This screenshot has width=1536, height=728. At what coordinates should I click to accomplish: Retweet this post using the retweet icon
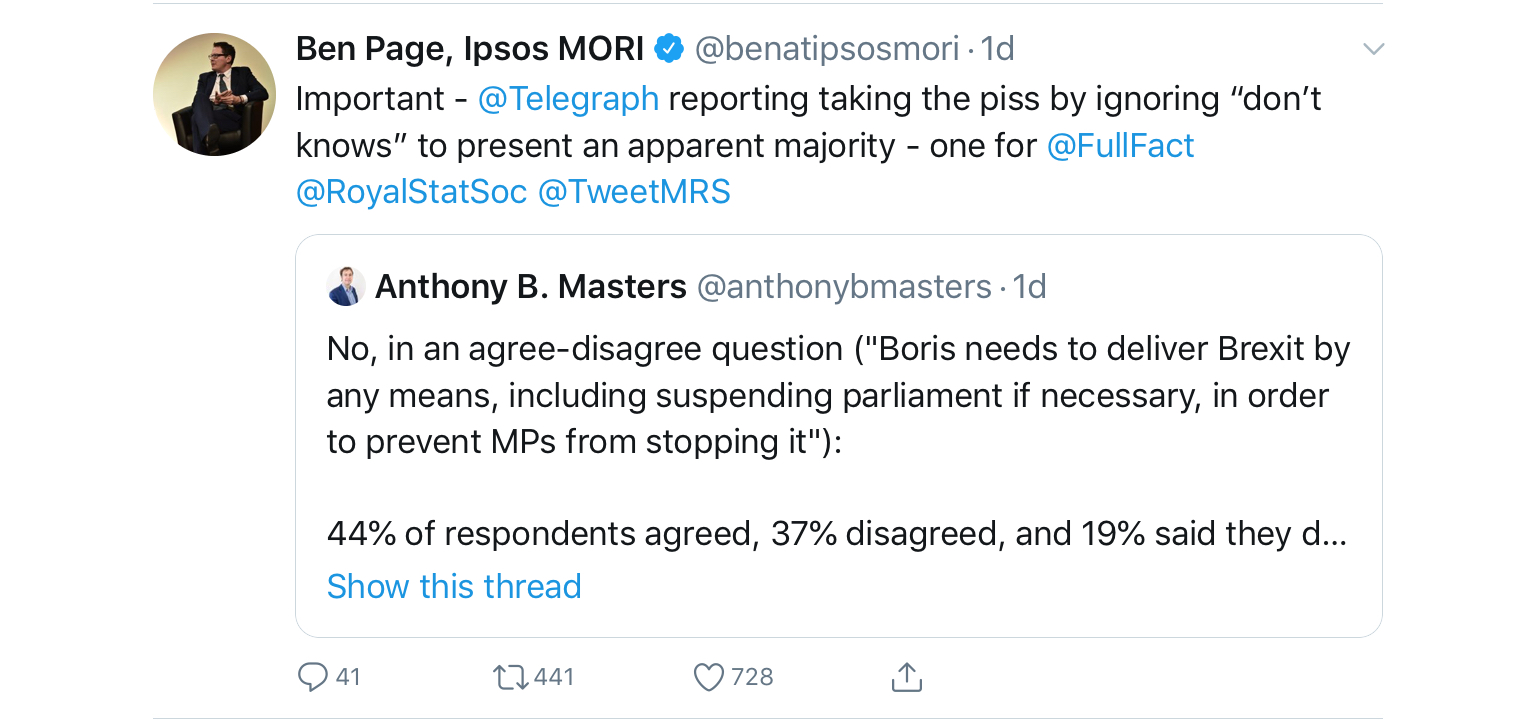tap(511, 677)
